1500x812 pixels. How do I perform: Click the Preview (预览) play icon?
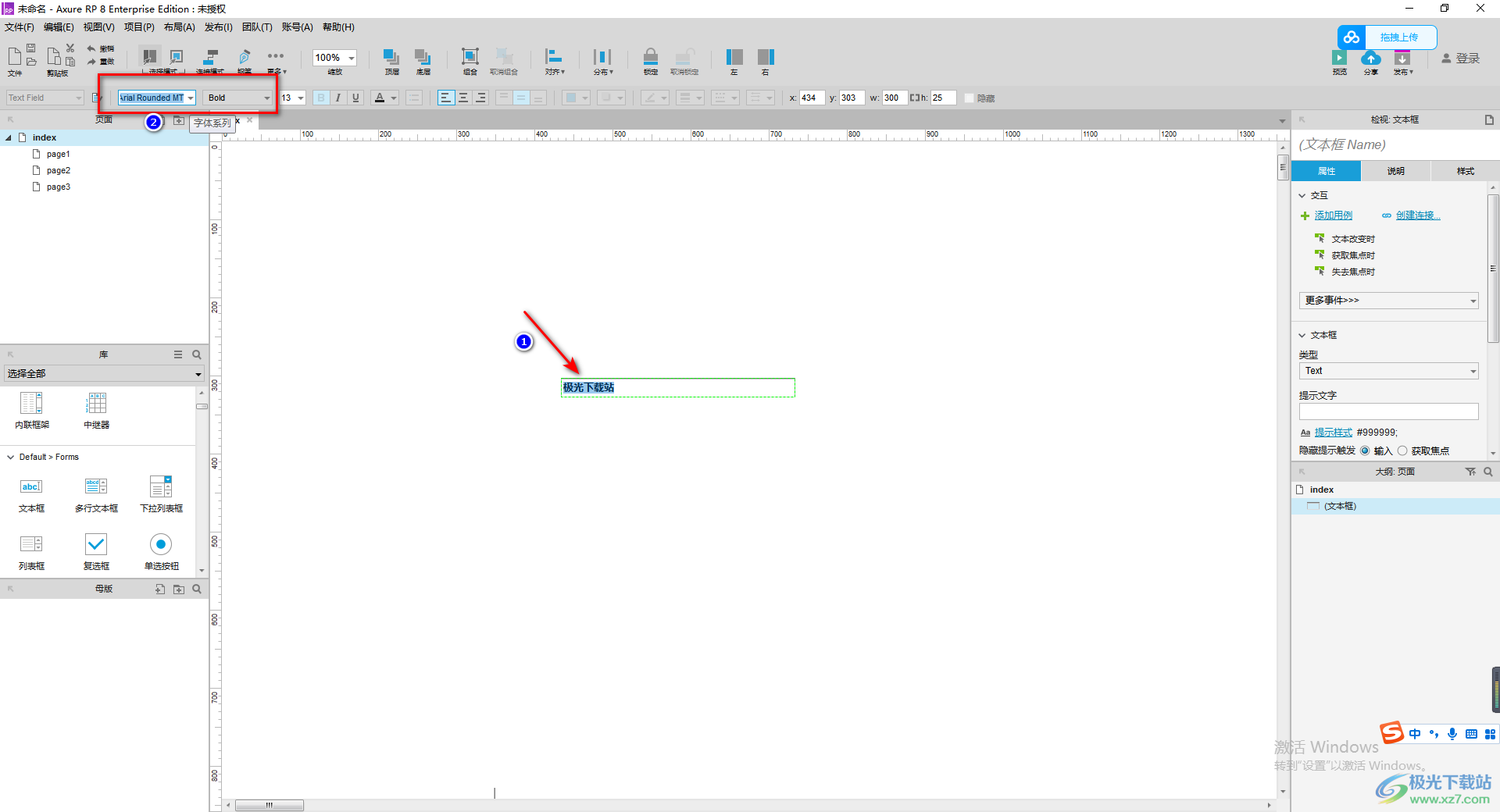1339,58
